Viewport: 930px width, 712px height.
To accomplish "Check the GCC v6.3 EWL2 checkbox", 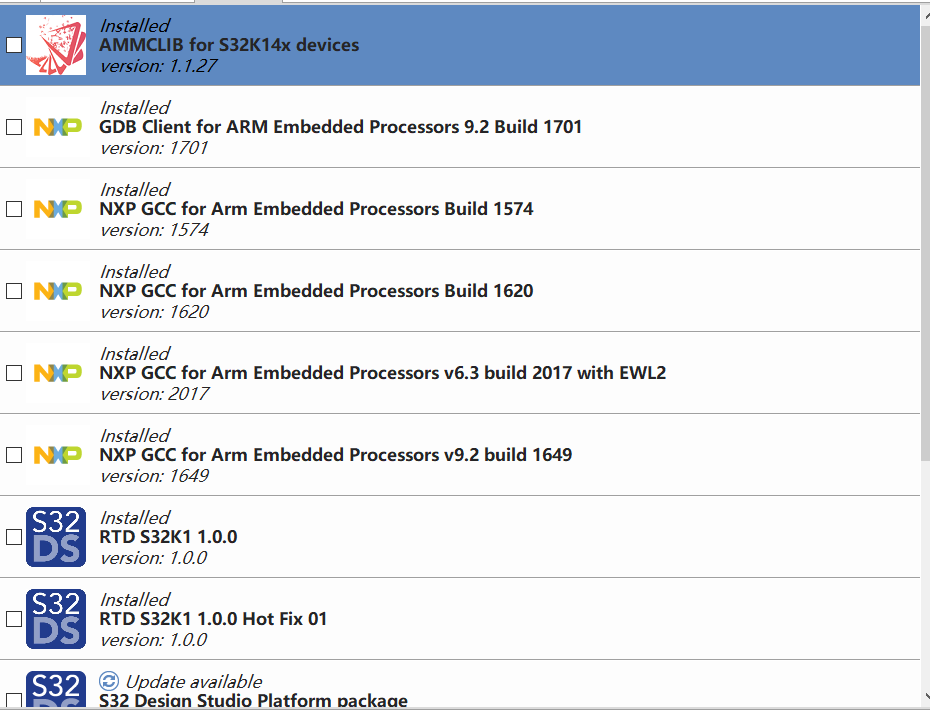I will (14, 372).
